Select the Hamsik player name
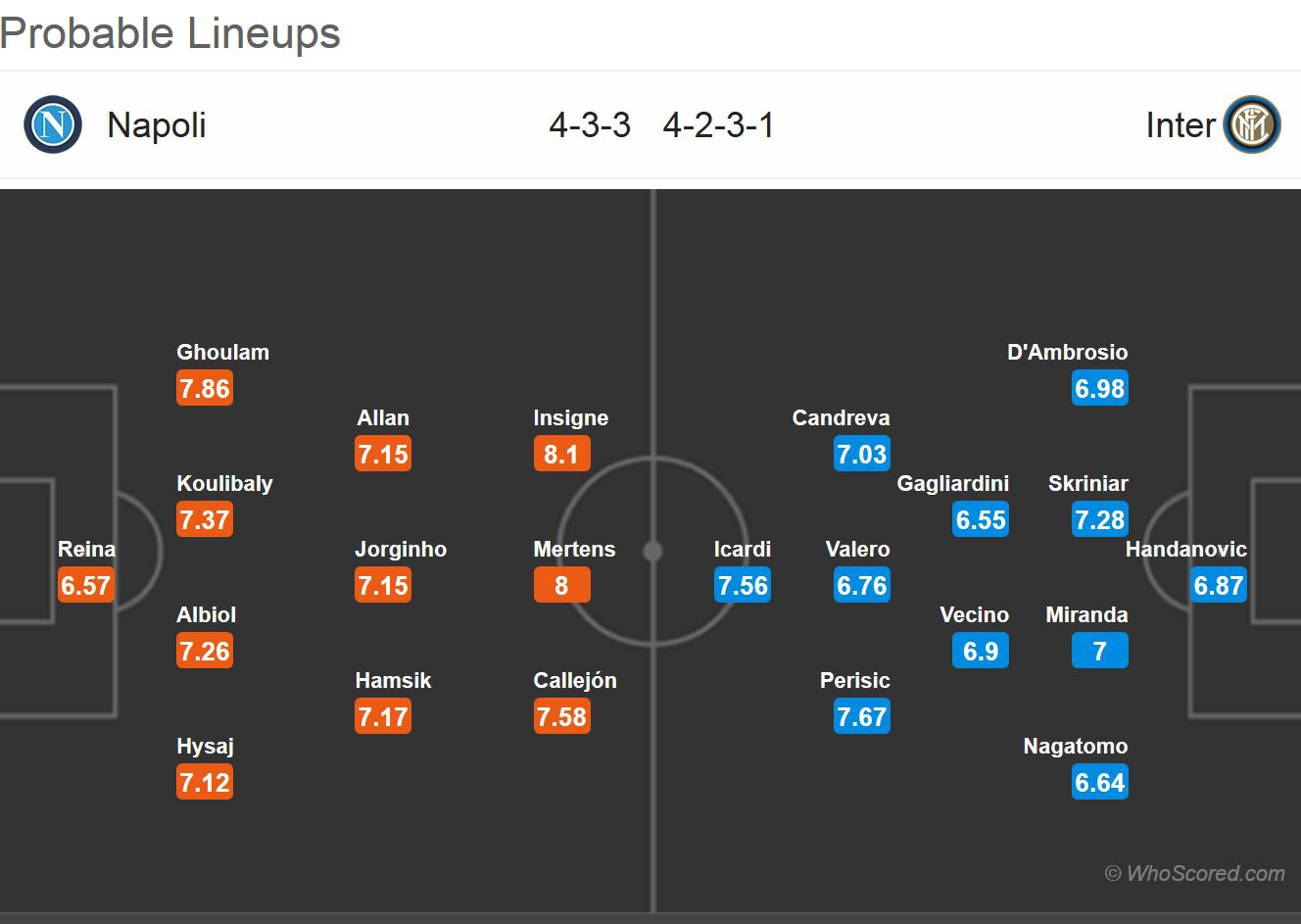 [x=393, y=680]
